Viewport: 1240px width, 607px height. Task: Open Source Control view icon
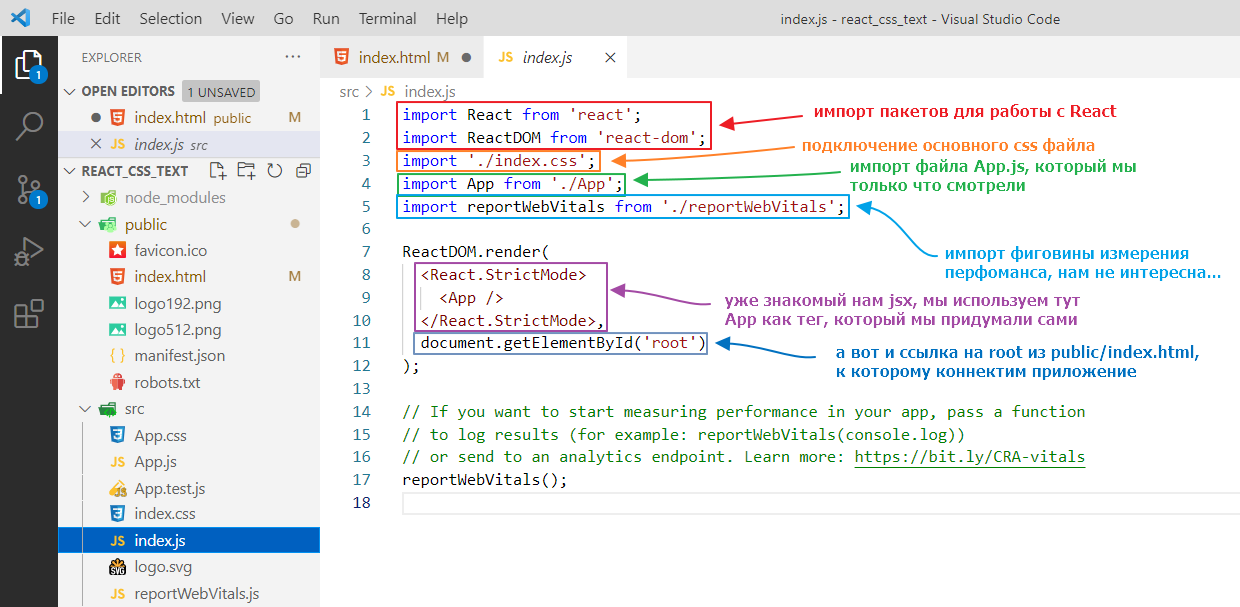(x=28, y=189)
